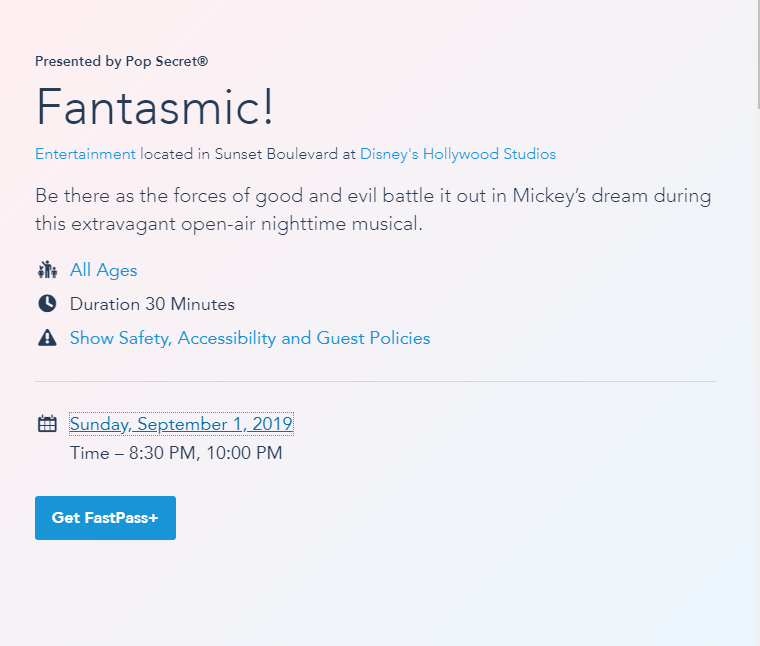Viewport: 760px width, 646px height.
Task: Click the warning triangle icon
Action: pos(47,338)
